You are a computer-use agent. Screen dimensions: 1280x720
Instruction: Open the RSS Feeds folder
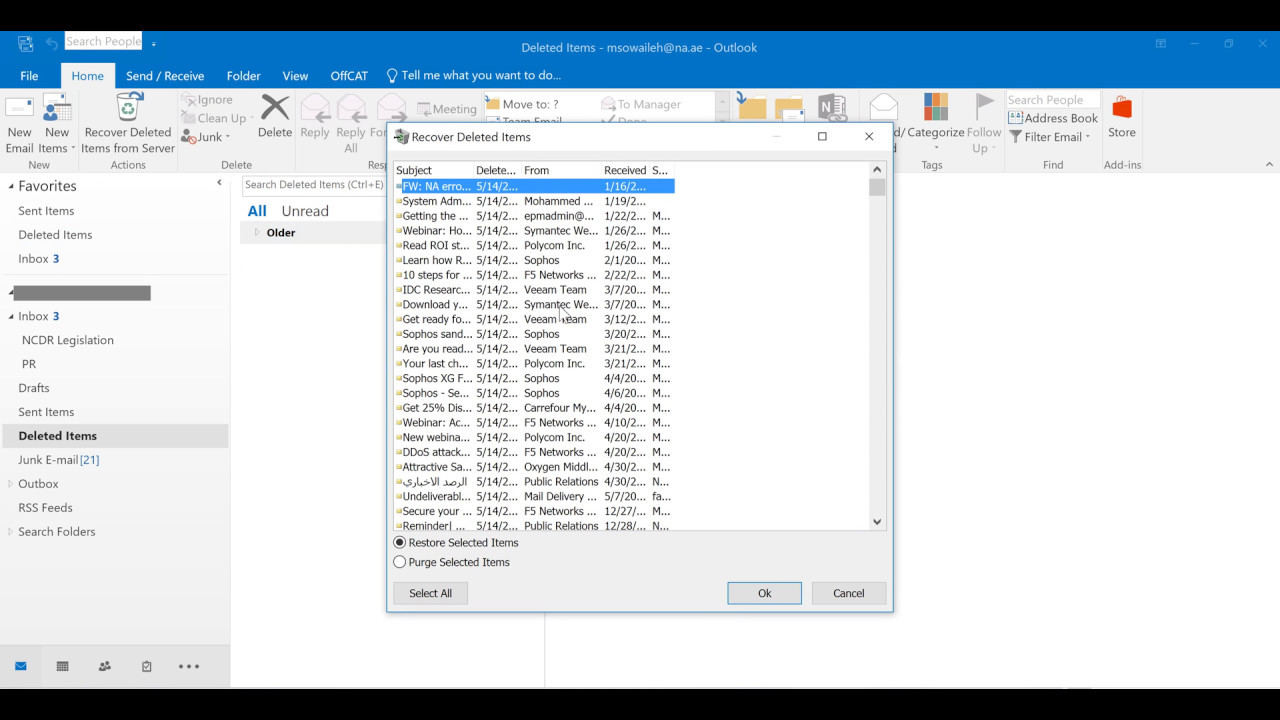pyautogui.click(x=45, y=508)
